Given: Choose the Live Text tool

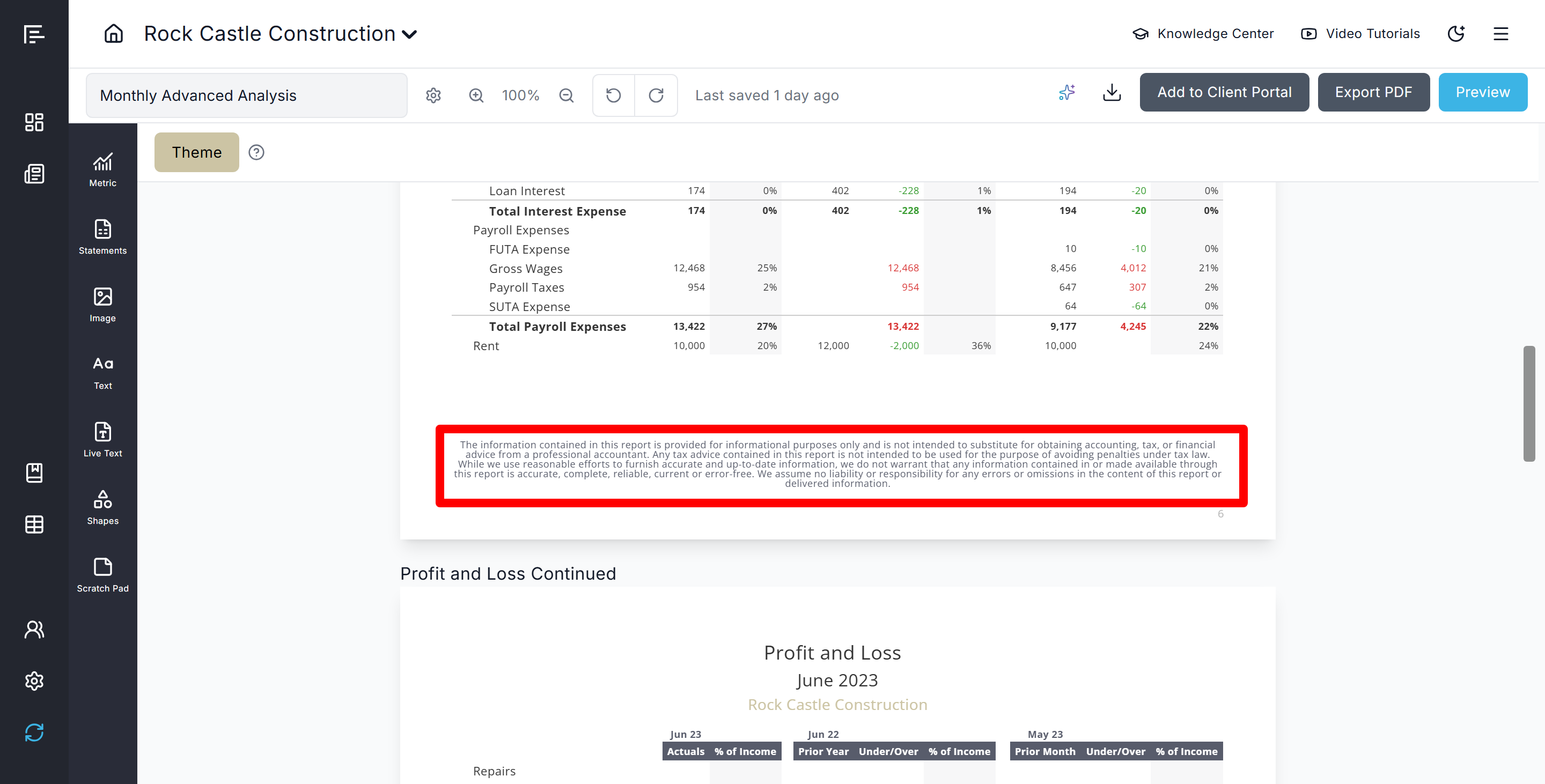Looking at the screenshot, I should click(102, 439).
